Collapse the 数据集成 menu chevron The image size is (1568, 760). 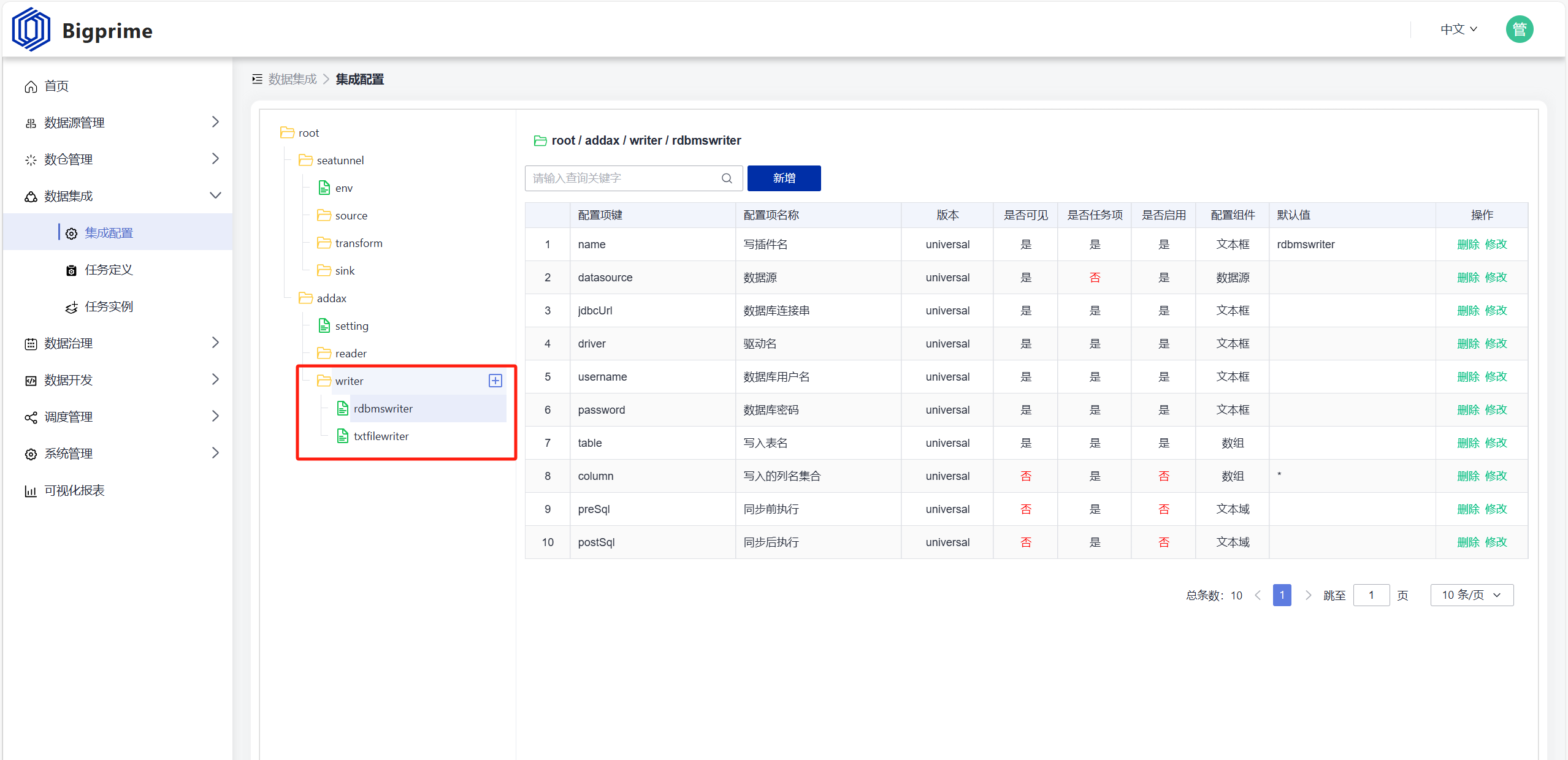[x=215, y=196]
